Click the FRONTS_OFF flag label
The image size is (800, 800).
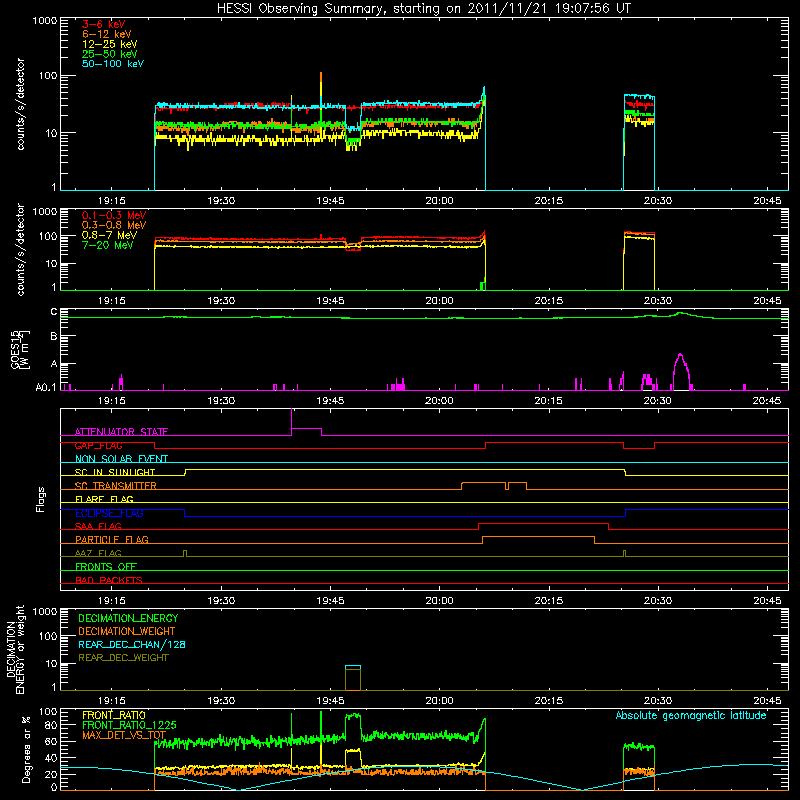[106, 566]
